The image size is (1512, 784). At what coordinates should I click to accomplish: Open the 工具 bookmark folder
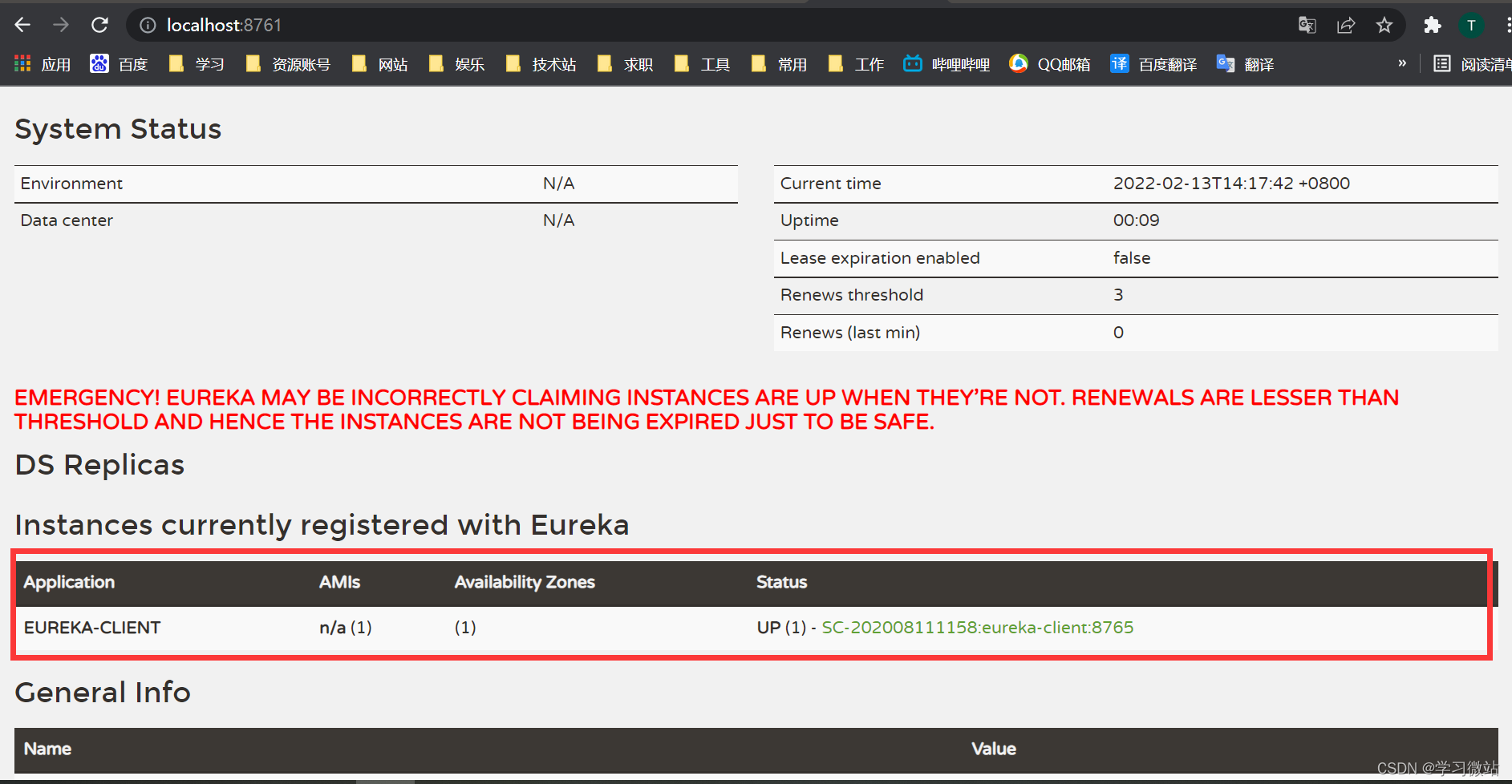703,64
